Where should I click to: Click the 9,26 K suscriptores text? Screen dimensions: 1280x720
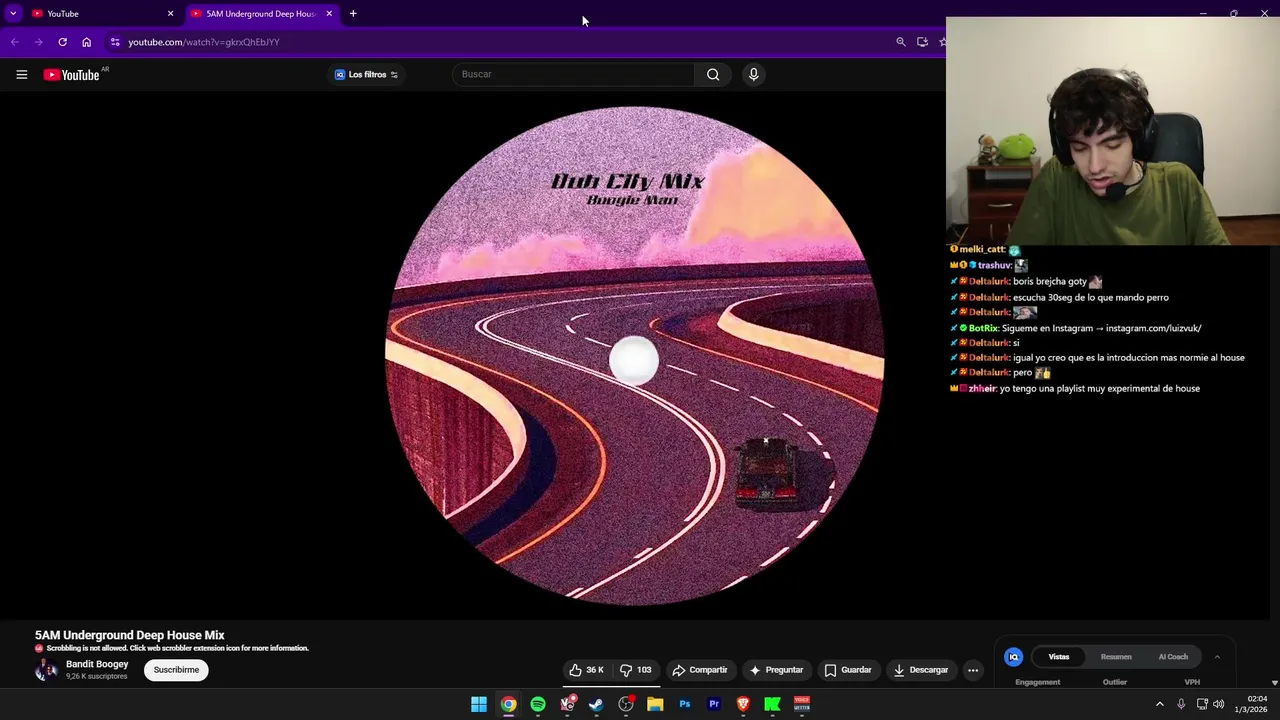[x=97, y=676]
